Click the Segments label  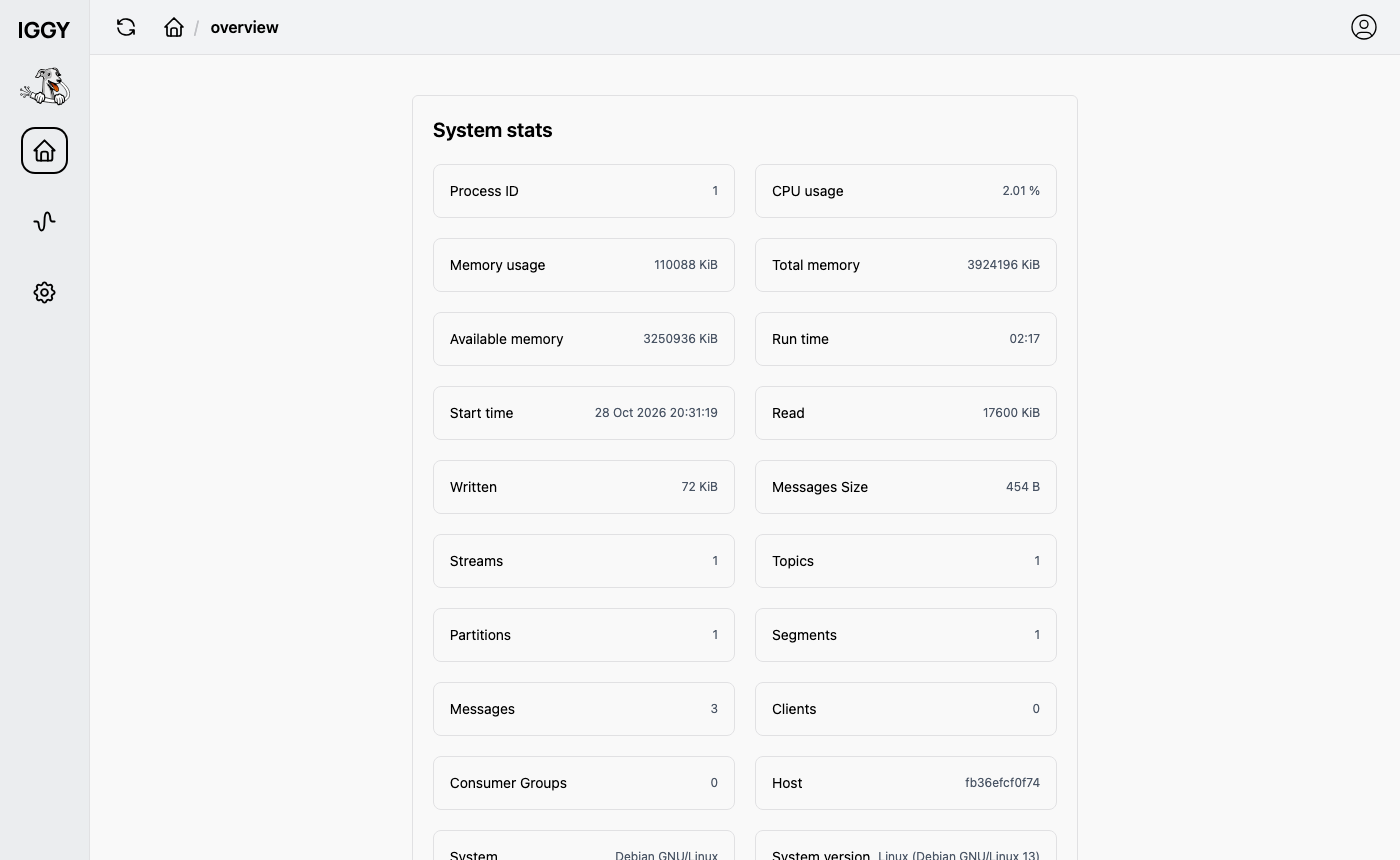click(804, 635)
